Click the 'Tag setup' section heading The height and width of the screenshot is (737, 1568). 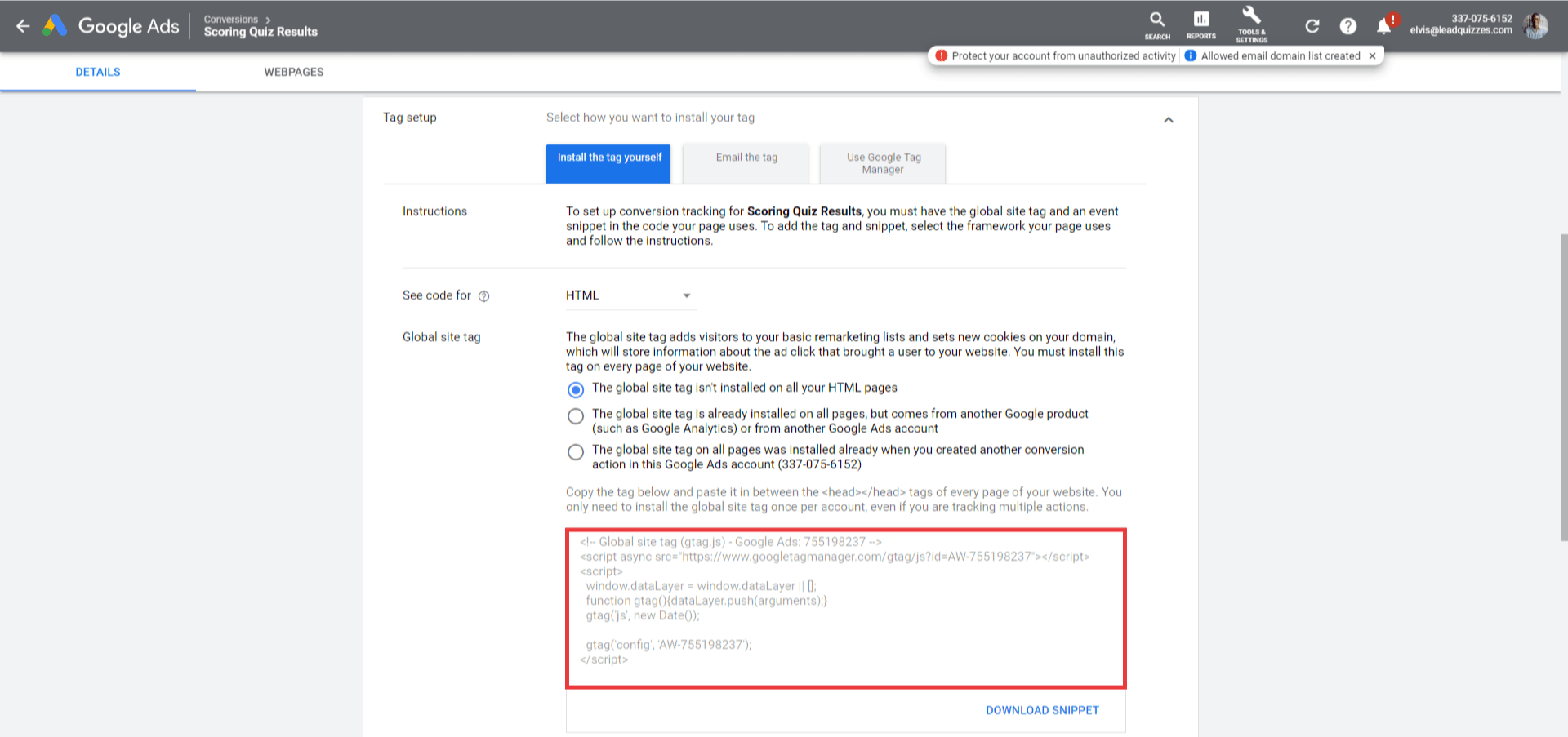[x=410, y=118]
